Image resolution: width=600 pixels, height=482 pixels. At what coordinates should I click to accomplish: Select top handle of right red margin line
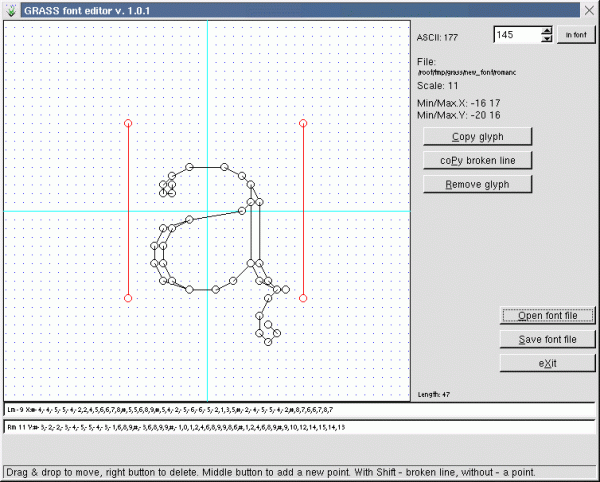pos(303,123)
